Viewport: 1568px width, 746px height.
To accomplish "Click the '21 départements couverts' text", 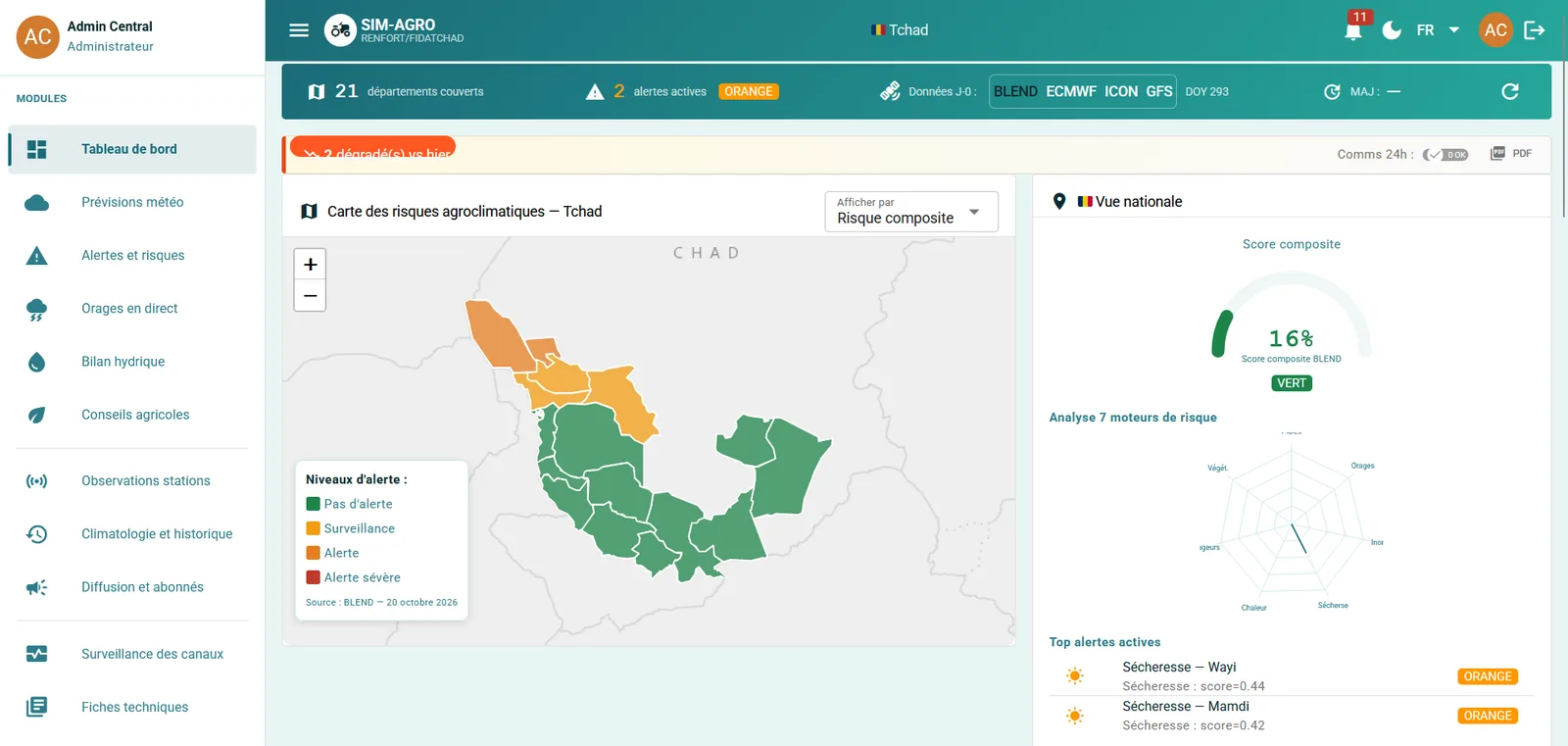I will pyautogui.click(x=410, y=91).
